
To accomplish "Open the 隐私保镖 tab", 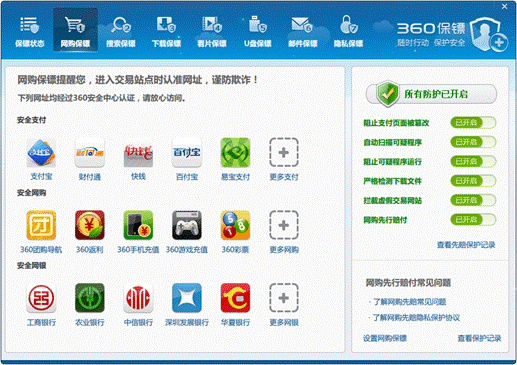I will [x=348, y=31].
